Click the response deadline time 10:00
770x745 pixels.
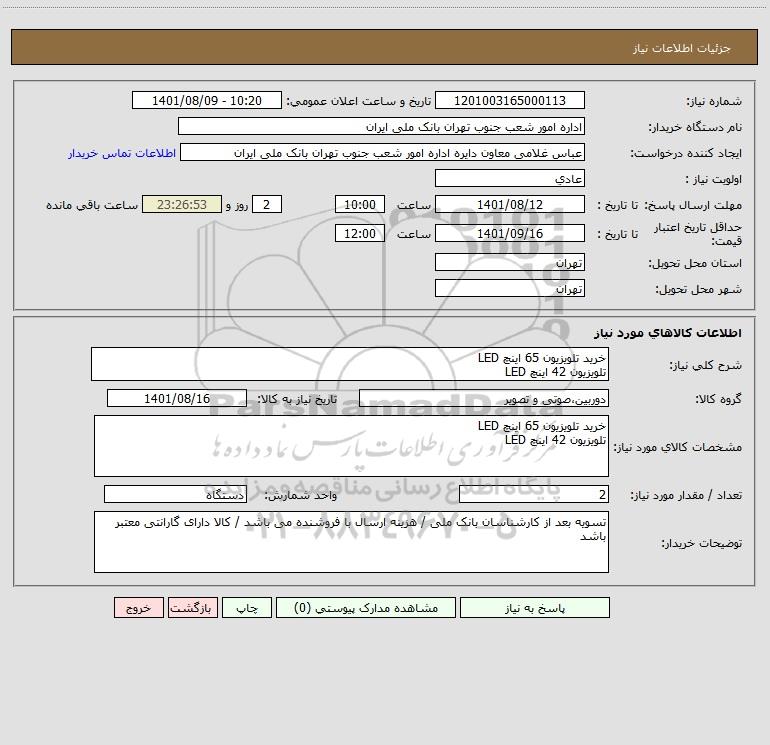(x=359, y=204)
